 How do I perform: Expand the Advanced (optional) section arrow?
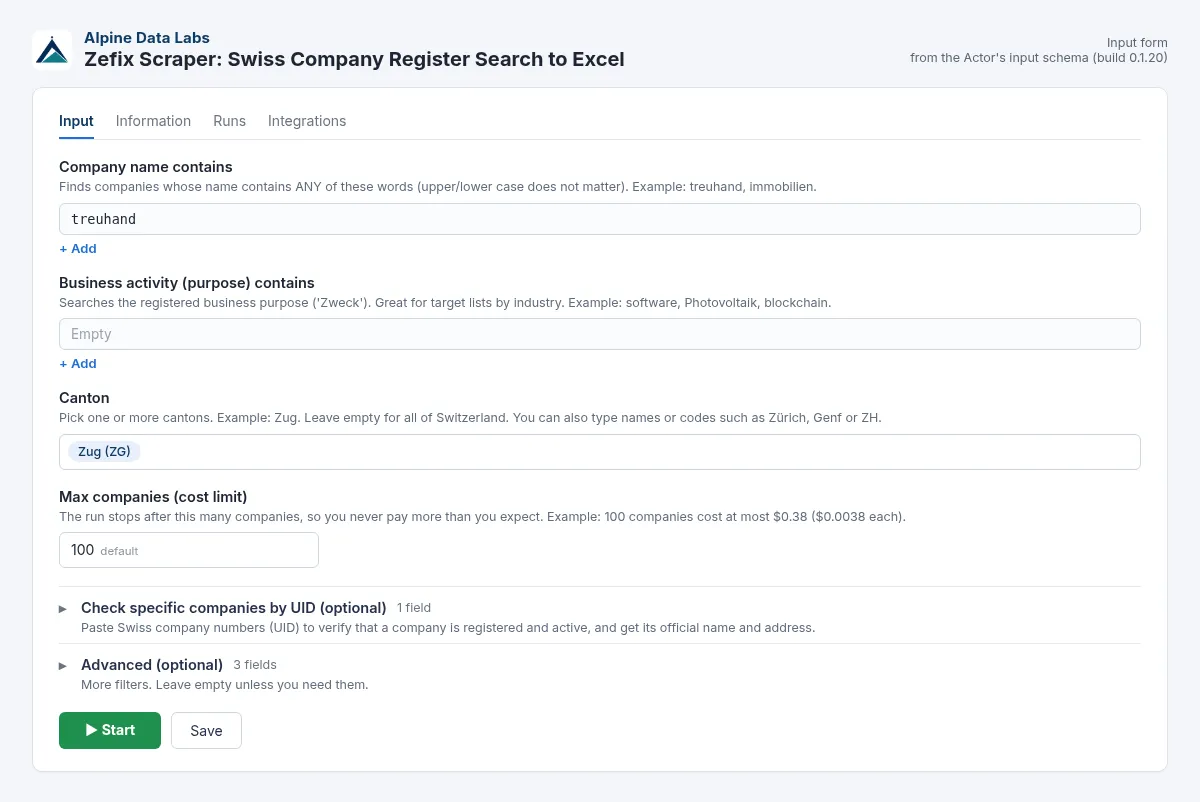click(63, 665)
